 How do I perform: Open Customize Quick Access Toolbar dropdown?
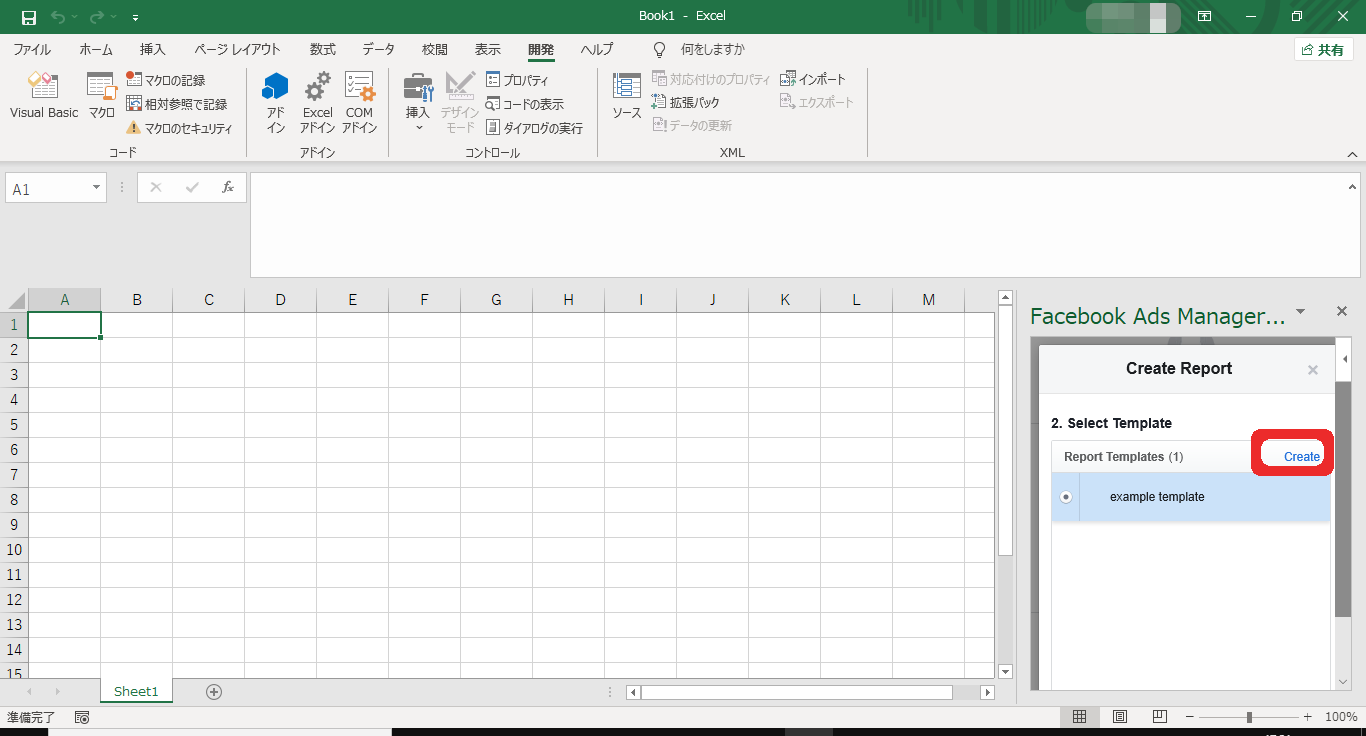coord(135,18)
